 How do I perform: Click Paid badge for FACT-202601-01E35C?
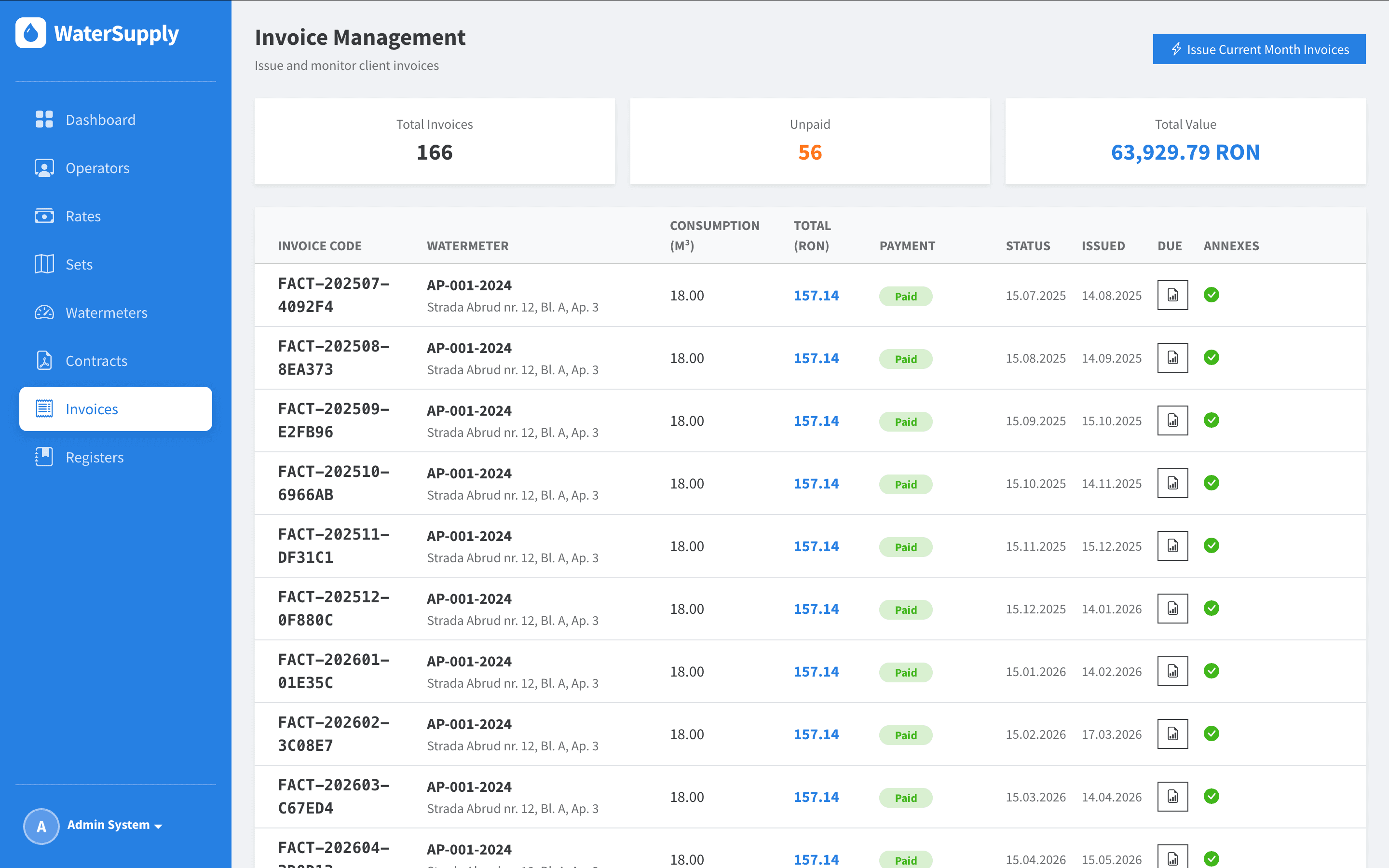pyautogui.click(x=906, y=672)
